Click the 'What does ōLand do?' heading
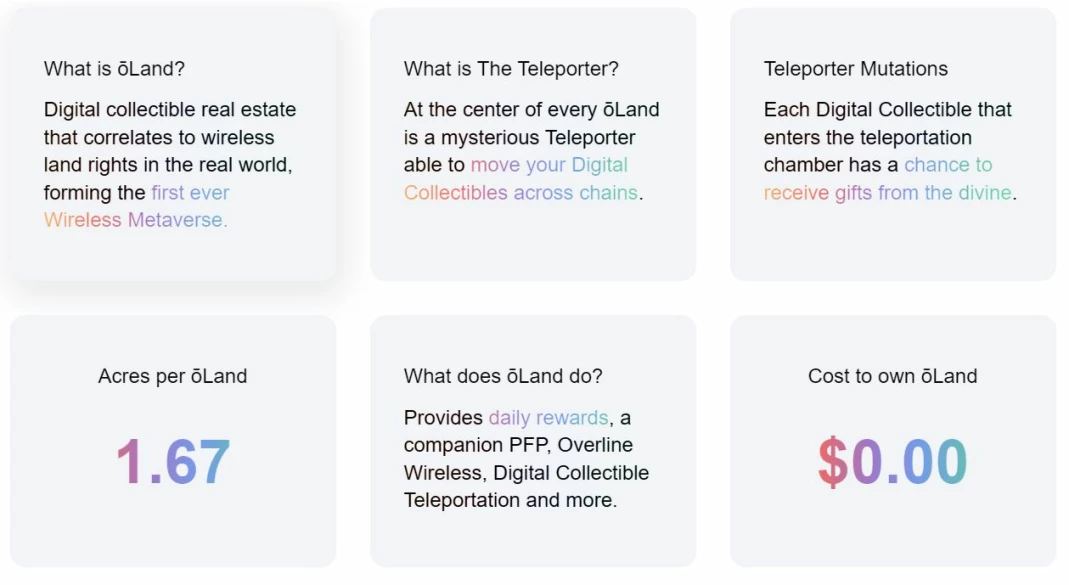The image size is (1069, 585). (503, 376)
